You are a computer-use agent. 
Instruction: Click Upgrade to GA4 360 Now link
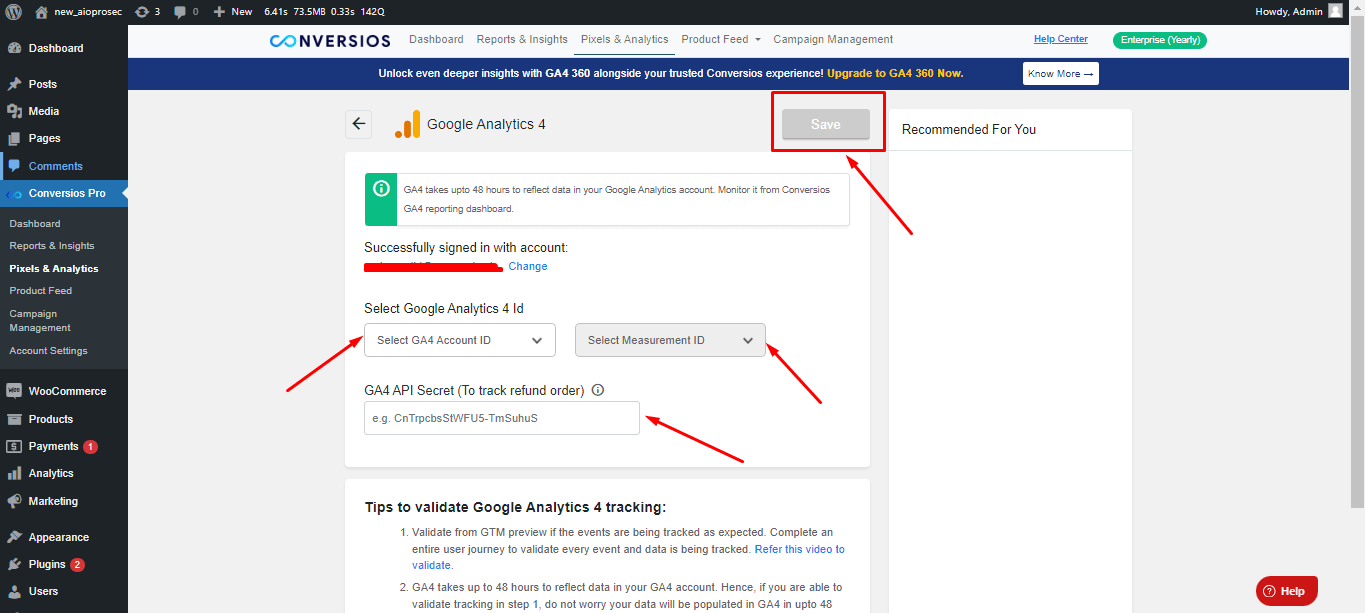(895, 74)
